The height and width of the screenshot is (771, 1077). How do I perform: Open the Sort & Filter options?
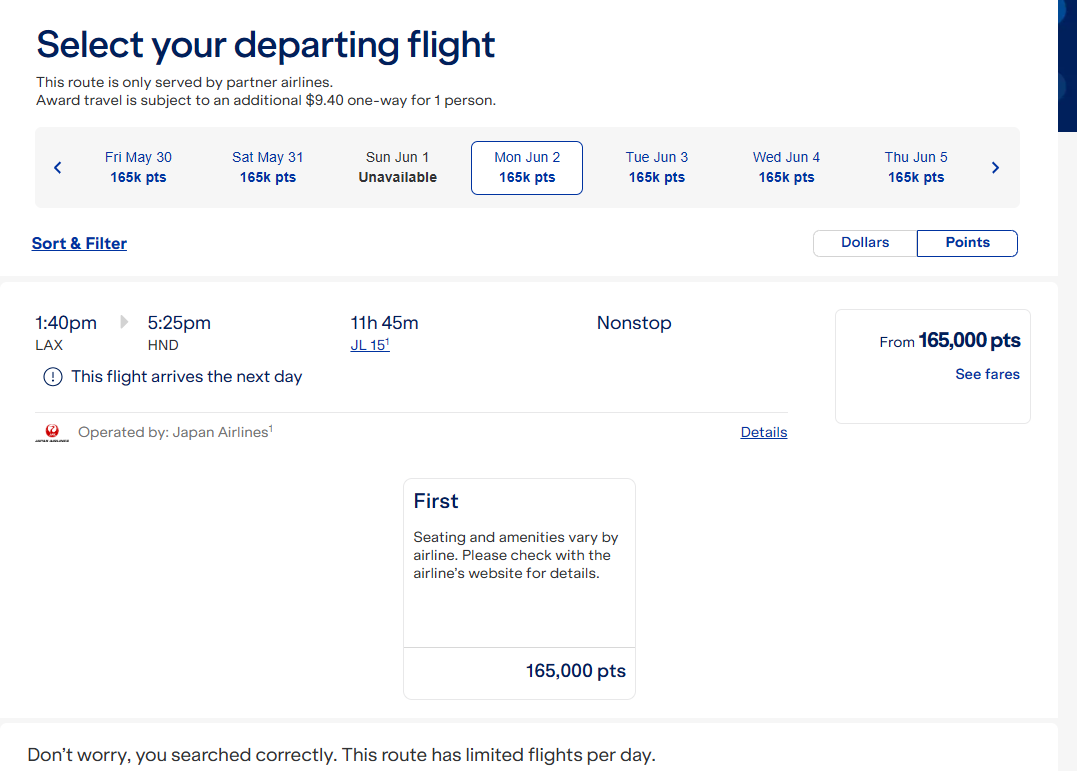79,243
